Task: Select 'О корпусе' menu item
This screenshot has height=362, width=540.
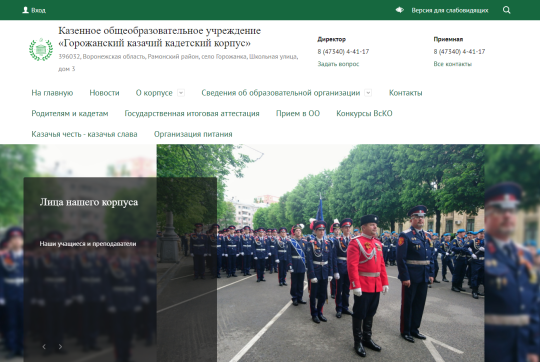Action: [x=154, y=93]
